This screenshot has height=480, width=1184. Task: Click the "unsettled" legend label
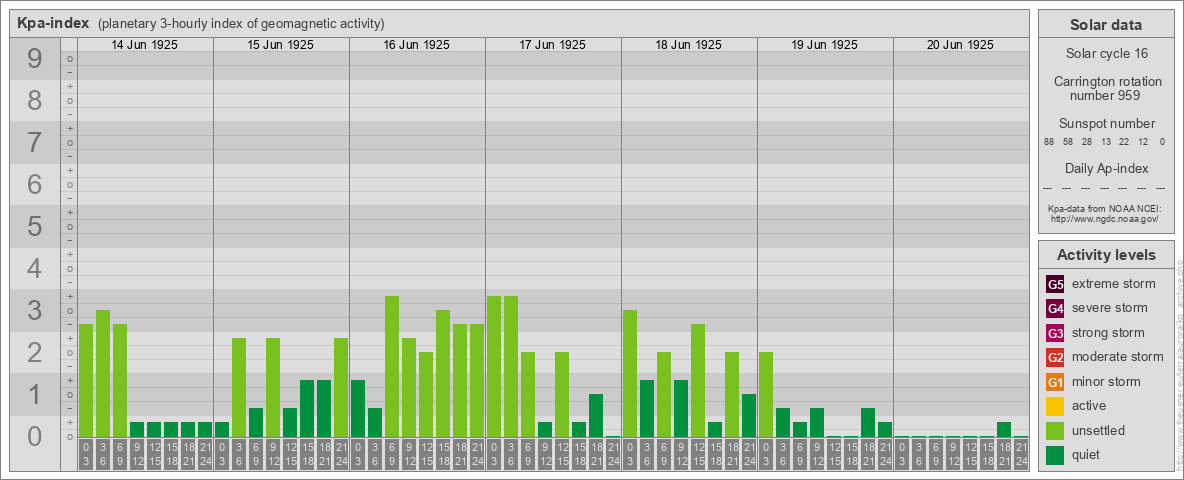(1098, 430)
